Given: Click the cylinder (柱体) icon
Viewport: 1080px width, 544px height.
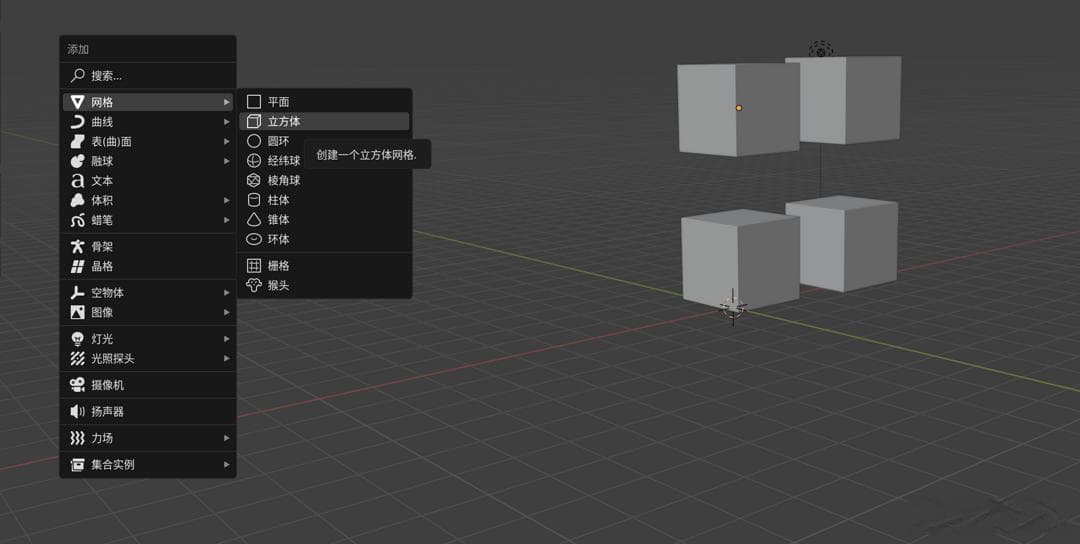Looking at the screenshot, I should click(254, 200).
